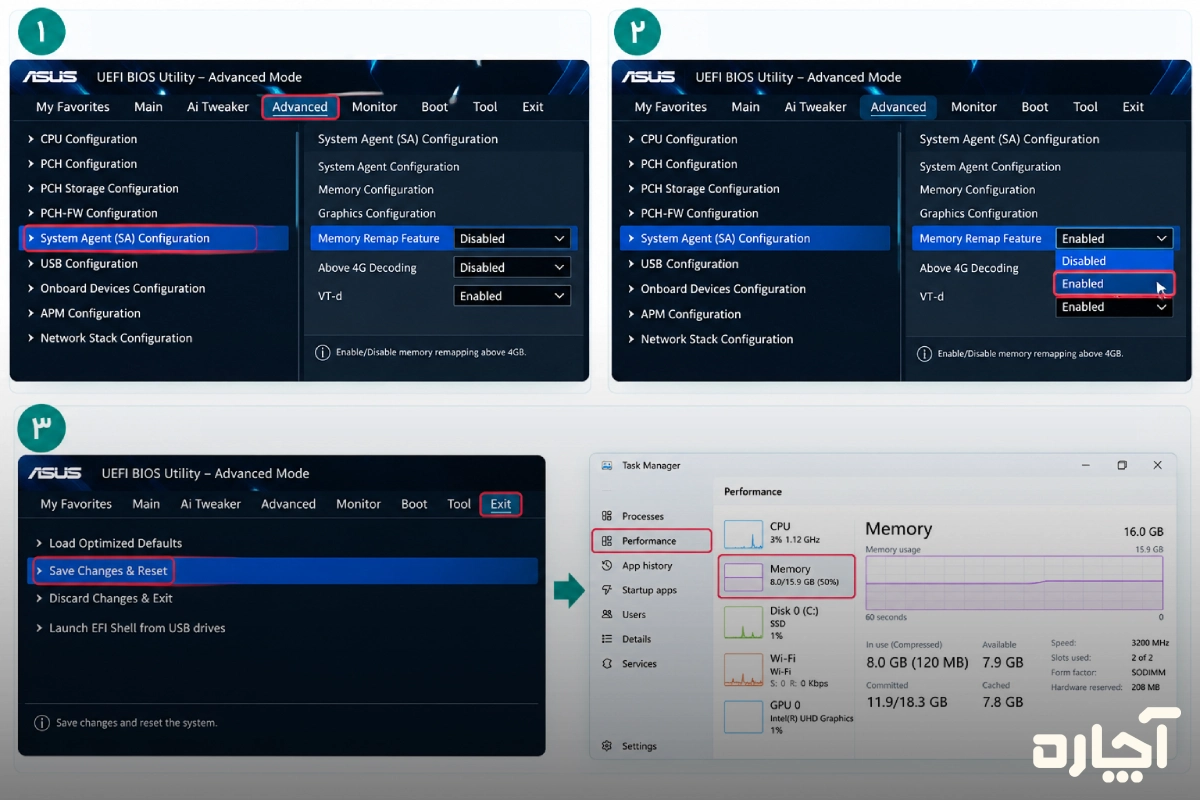Screen dimensions: 1200x800
Task: Switch to the red-outlined Exit tab
Action: tap(501, 504)
